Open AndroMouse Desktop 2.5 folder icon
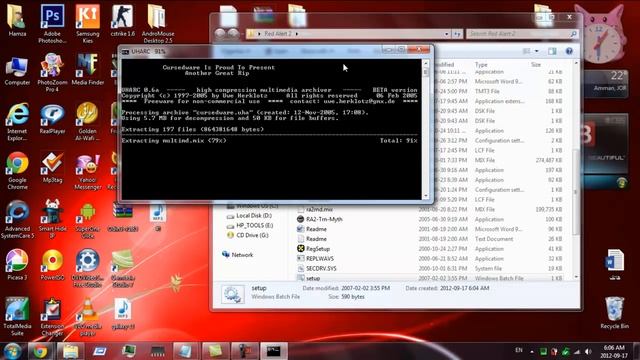This screenshot has height=360, width=640. [158, 23]
